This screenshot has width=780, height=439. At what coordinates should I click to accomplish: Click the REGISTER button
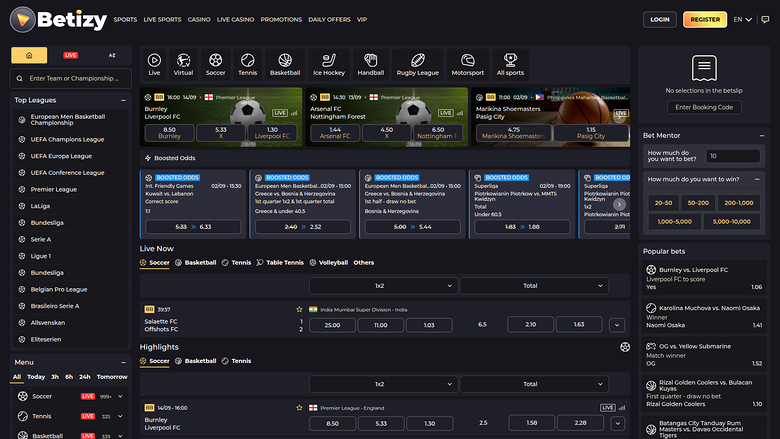(705, 19)
